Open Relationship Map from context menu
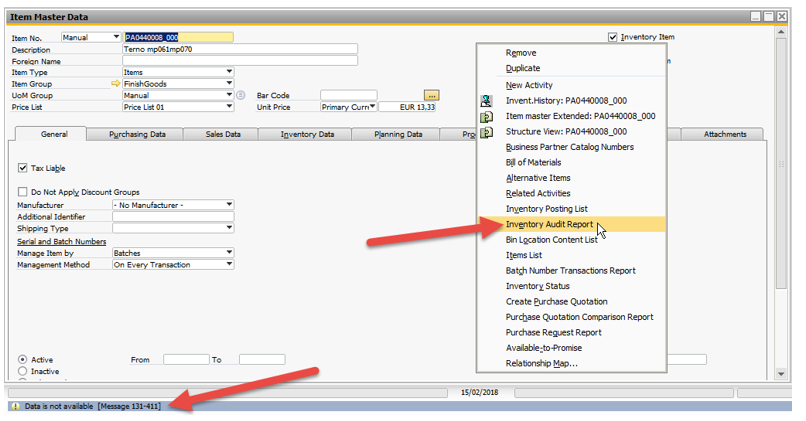This screenshot has width=806, height=421. [x=541, y=363]
